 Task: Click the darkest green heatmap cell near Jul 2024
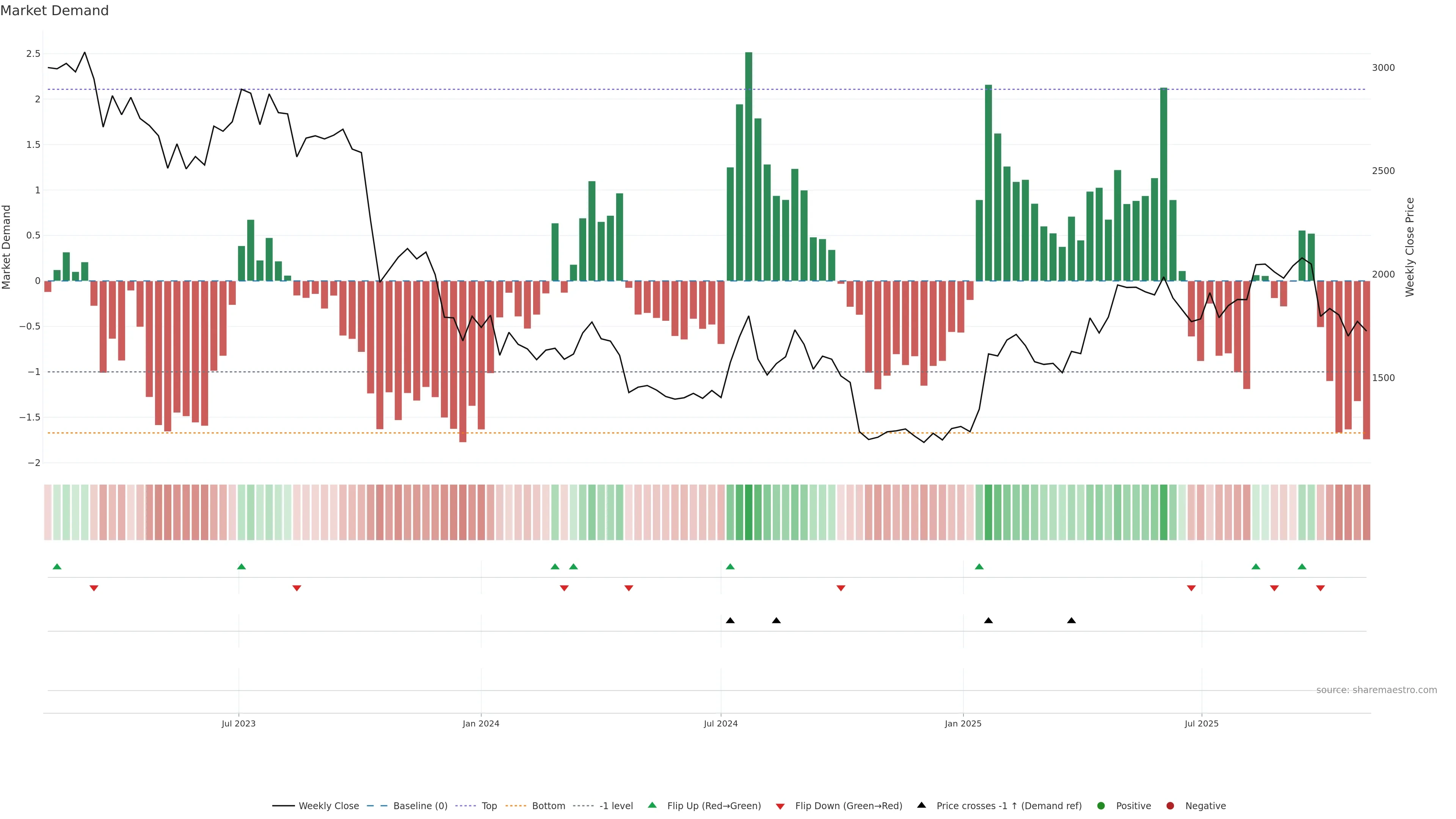pyautogui.click(x=748, y=512)
